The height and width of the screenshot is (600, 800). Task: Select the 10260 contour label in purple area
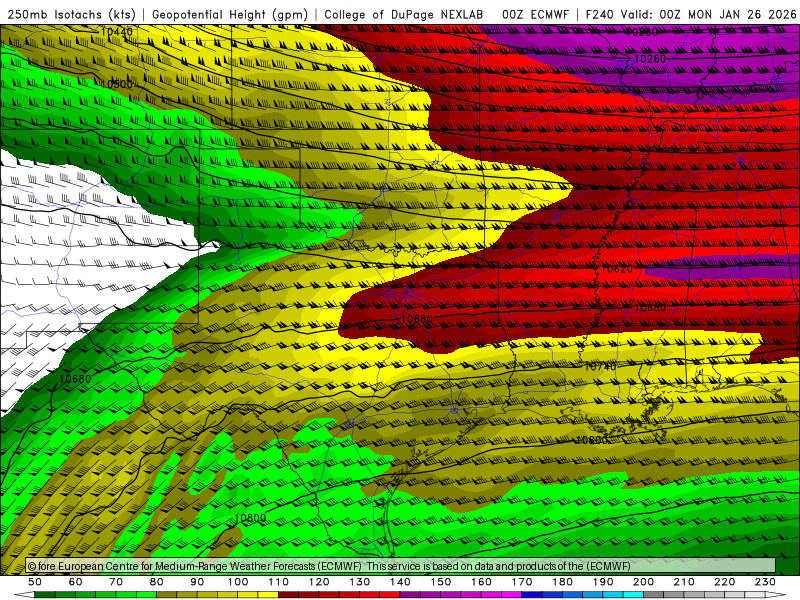pyautogui.click(x=650, y=59)
